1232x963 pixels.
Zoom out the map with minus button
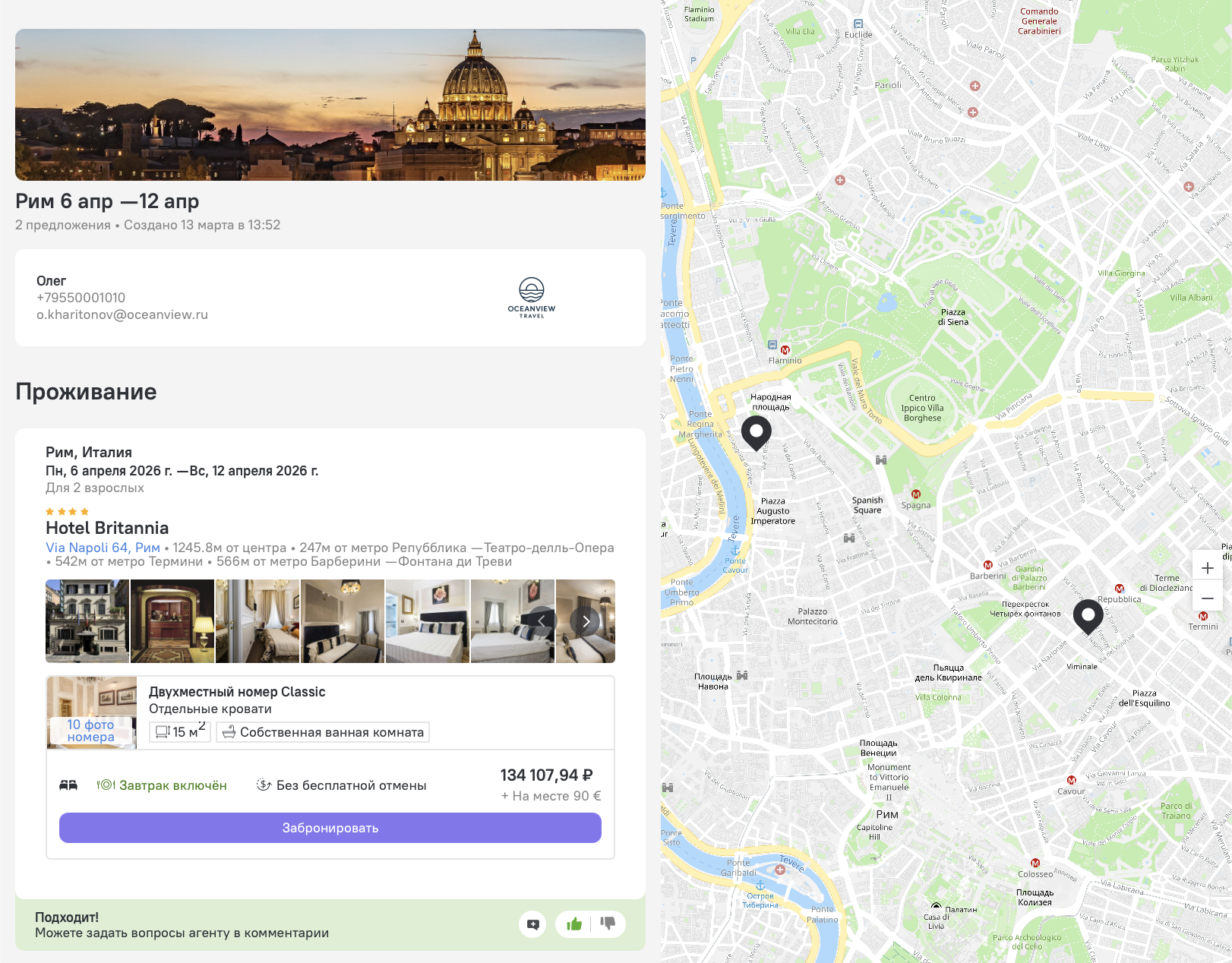(x=1208, y=598)
